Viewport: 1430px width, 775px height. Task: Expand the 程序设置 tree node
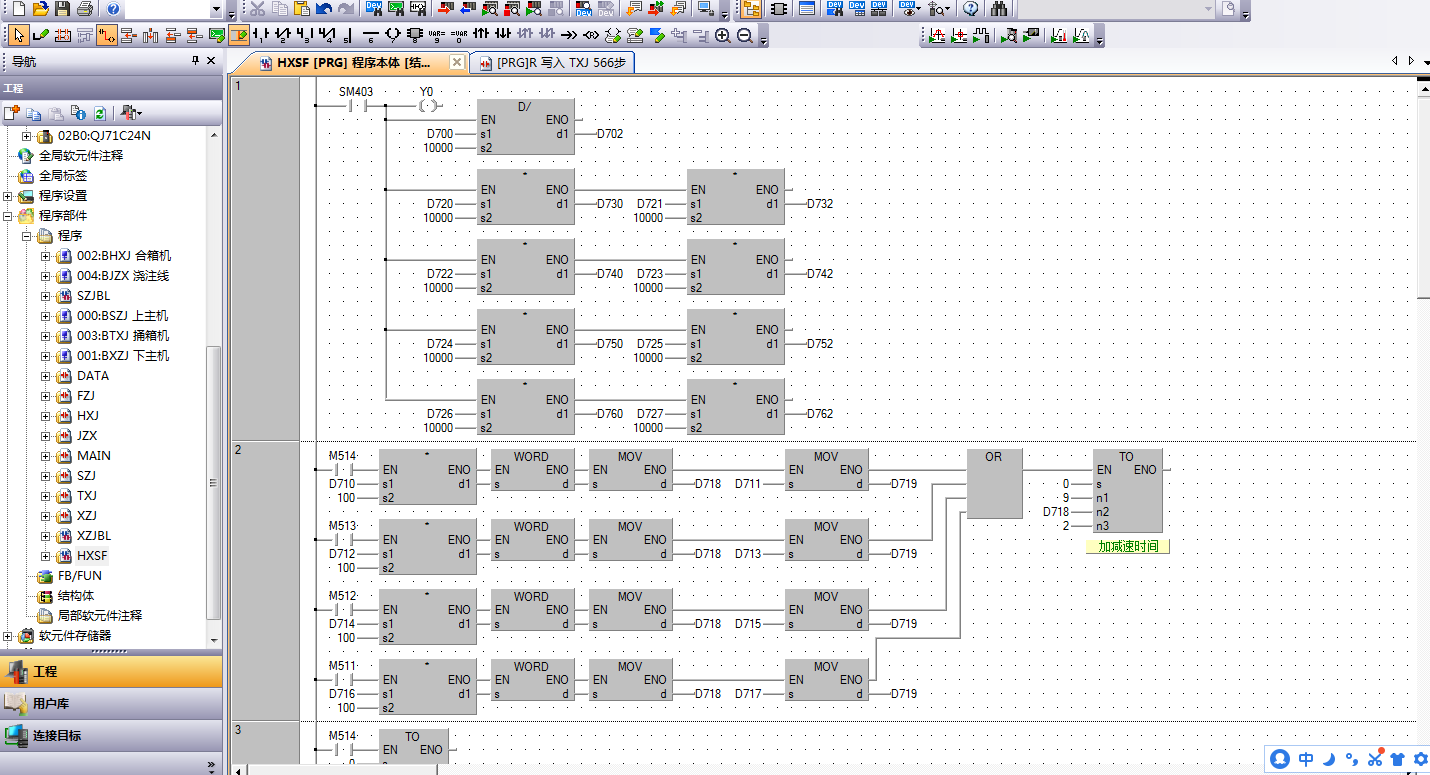click(8, 196)
